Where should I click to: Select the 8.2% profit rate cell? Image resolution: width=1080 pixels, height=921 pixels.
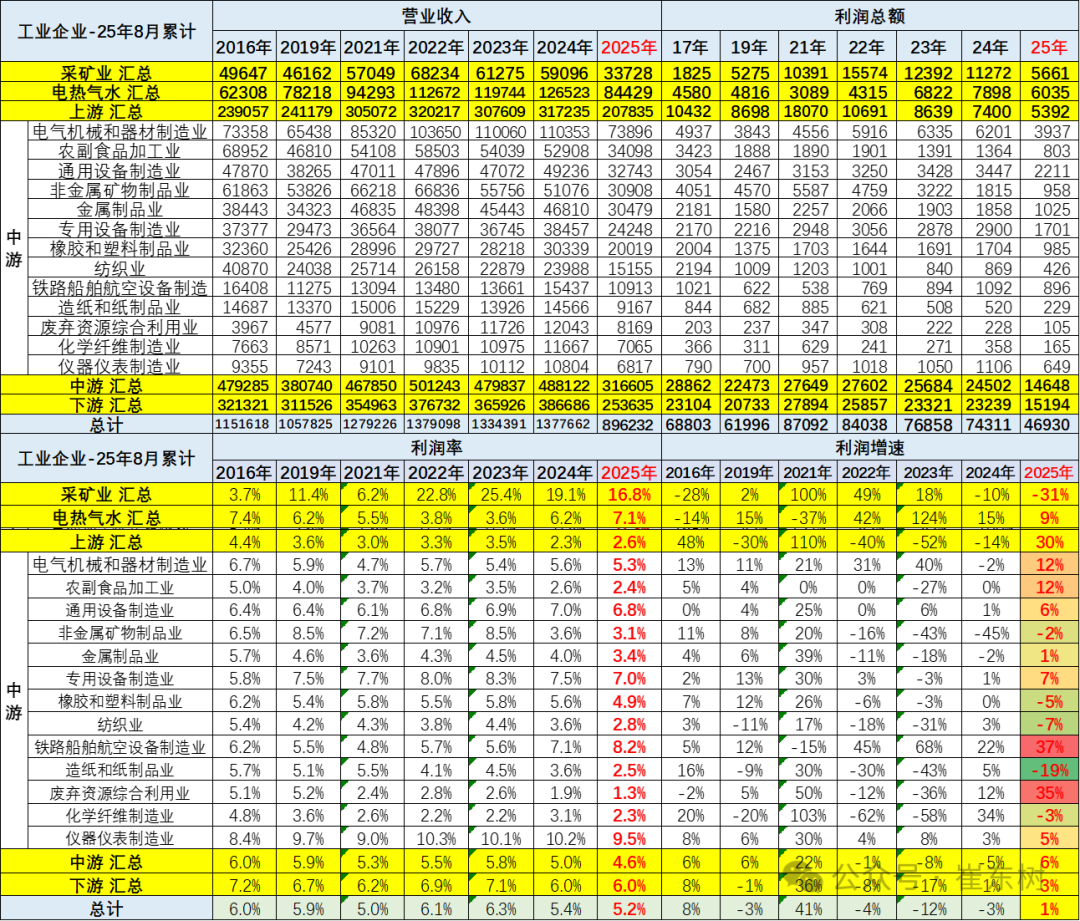click(x=629, y=747)
